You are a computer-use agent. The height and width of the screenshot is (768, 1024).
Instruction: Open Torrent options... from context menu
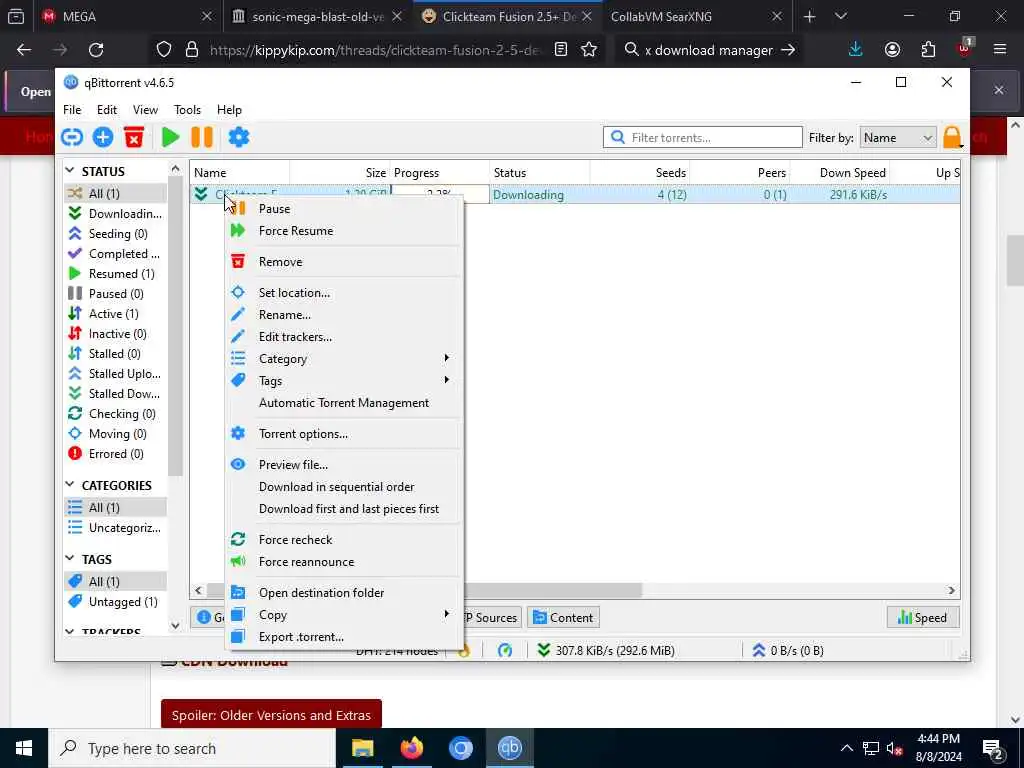(x=344, y=434)
